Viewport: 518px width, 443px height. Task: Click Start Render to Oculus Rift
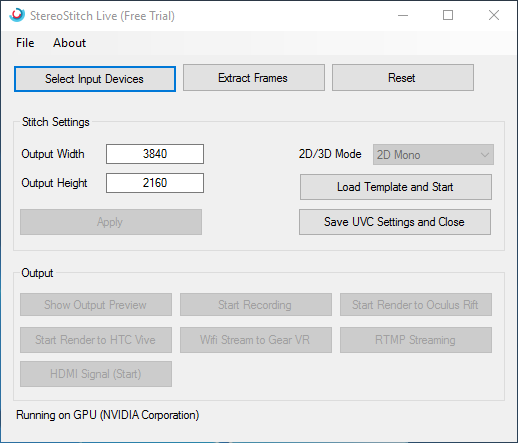click(416, 305)
